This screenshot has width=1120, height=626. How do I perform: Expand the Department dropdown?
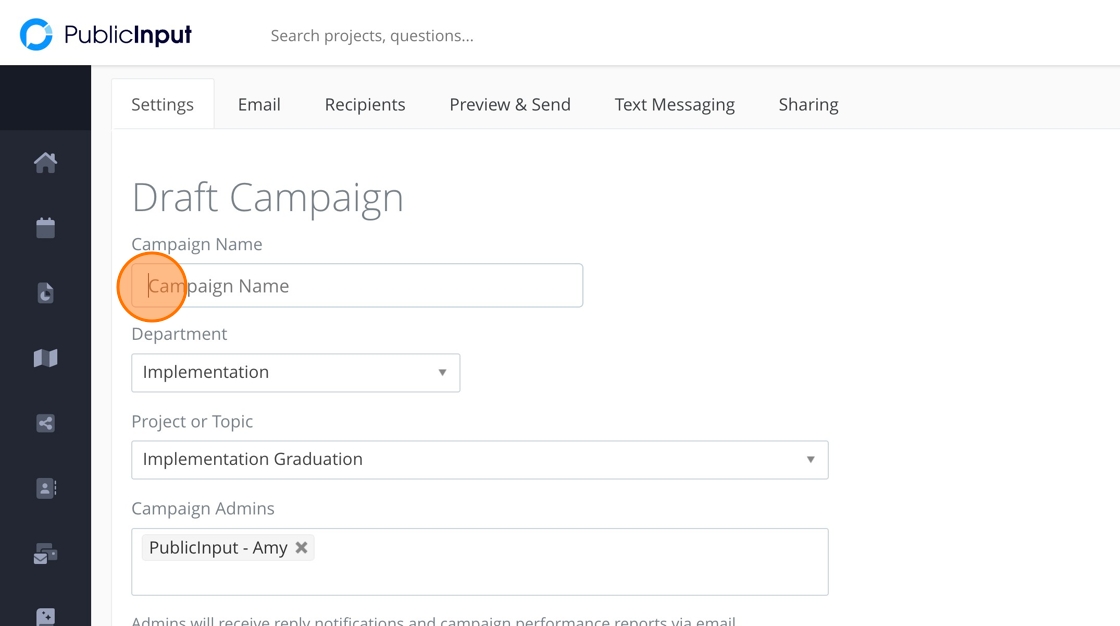pos(295,372)
